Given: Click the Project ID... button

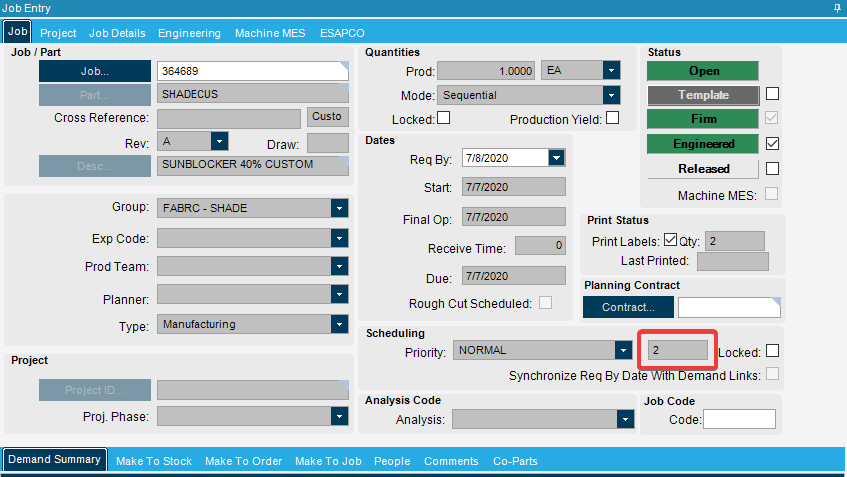Looking at the screenshot, I should 95,390.
